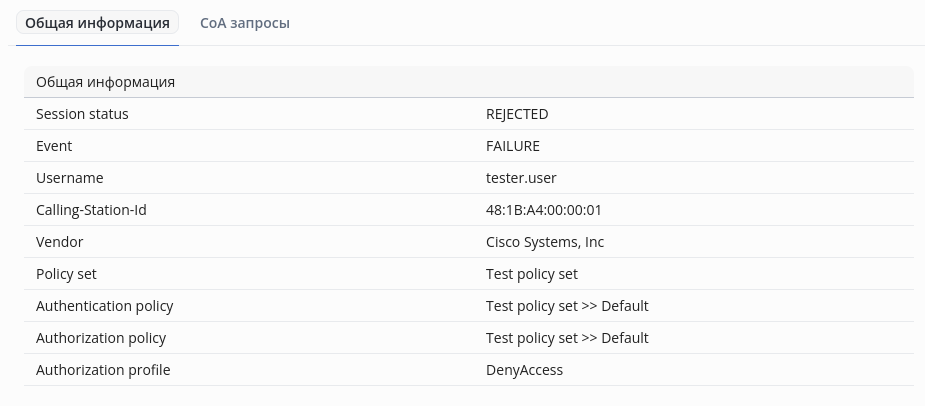
Task: Click the FAILURE event value
Action: point(513,146)
